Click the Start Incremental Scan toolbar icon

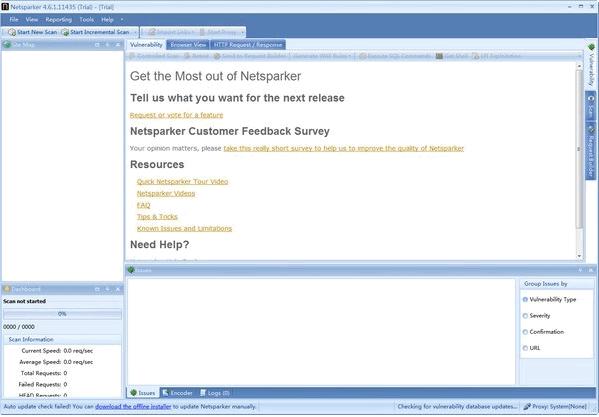(x=65, y=32)
